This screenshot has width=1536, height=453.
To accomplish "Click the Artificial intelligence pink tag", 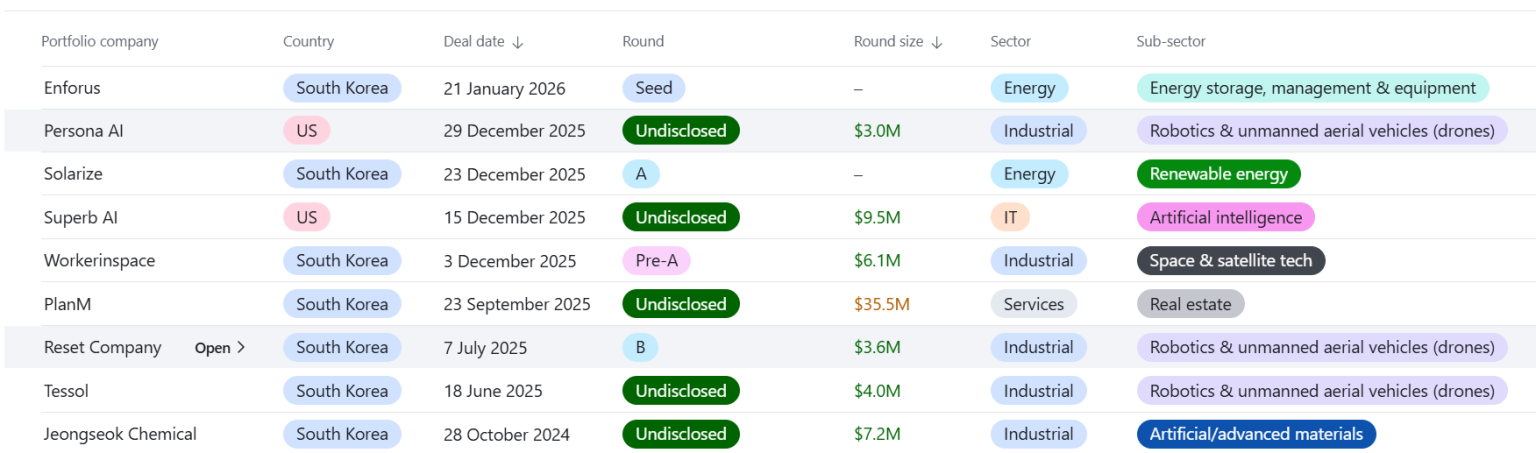I will pyautogui.click(x=1225, y=217).
